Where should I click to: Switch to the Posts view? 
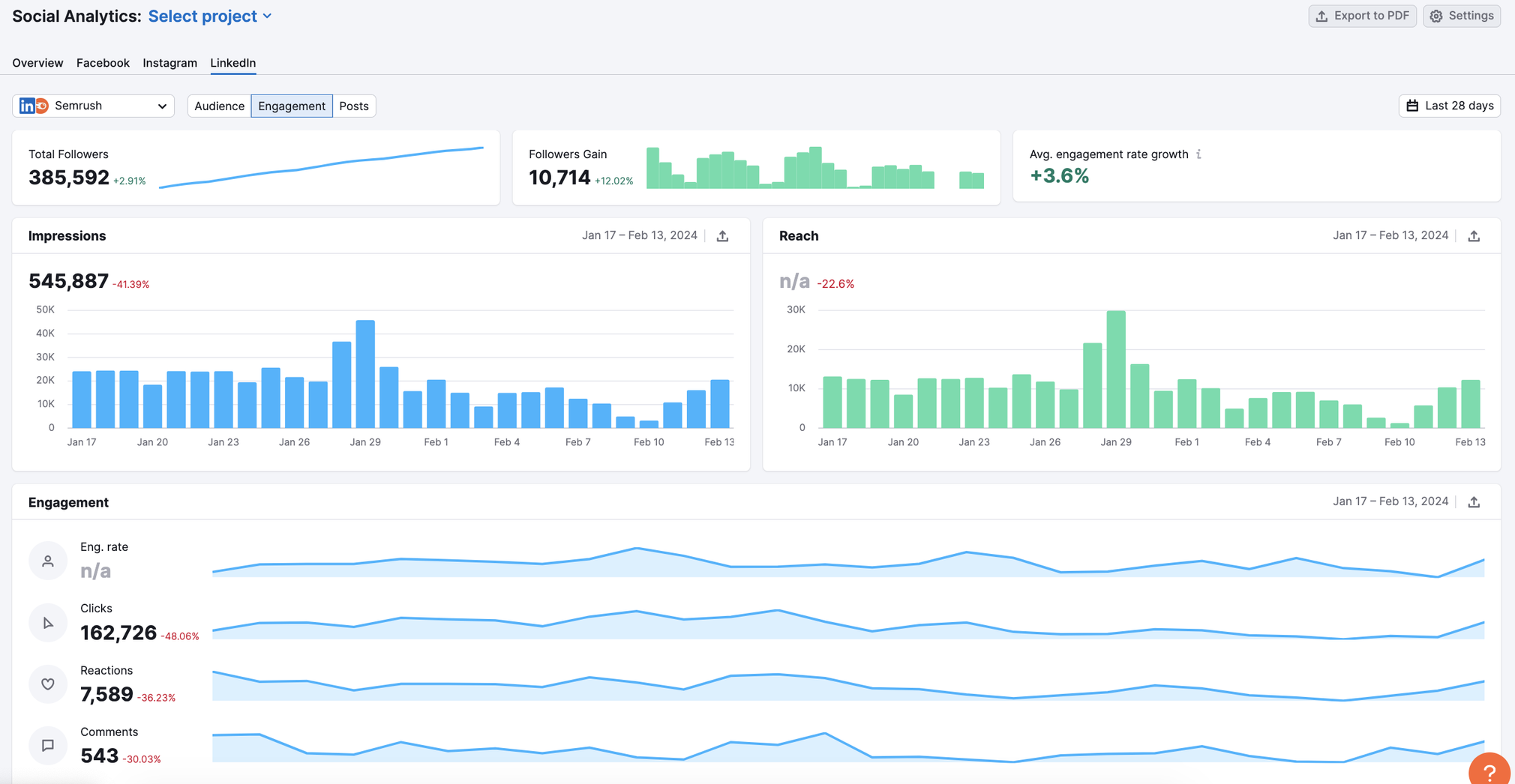354,106
